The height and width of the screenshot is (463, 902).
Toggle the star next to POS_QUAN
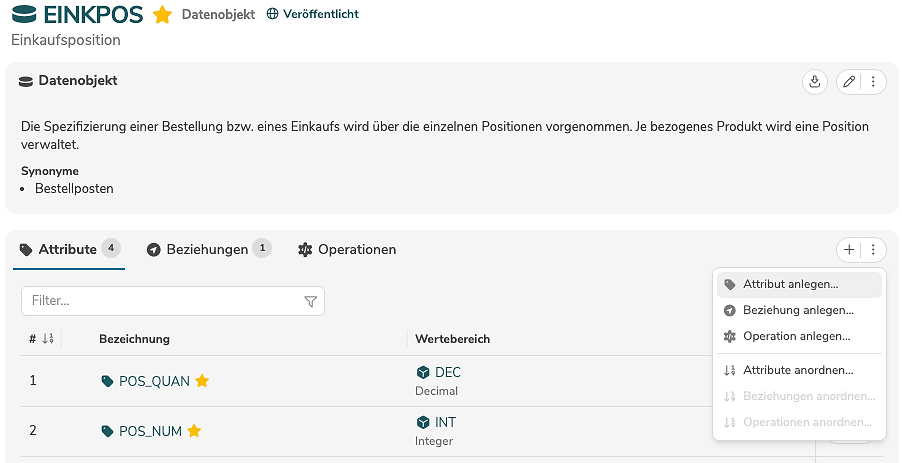tap(202, 381)
